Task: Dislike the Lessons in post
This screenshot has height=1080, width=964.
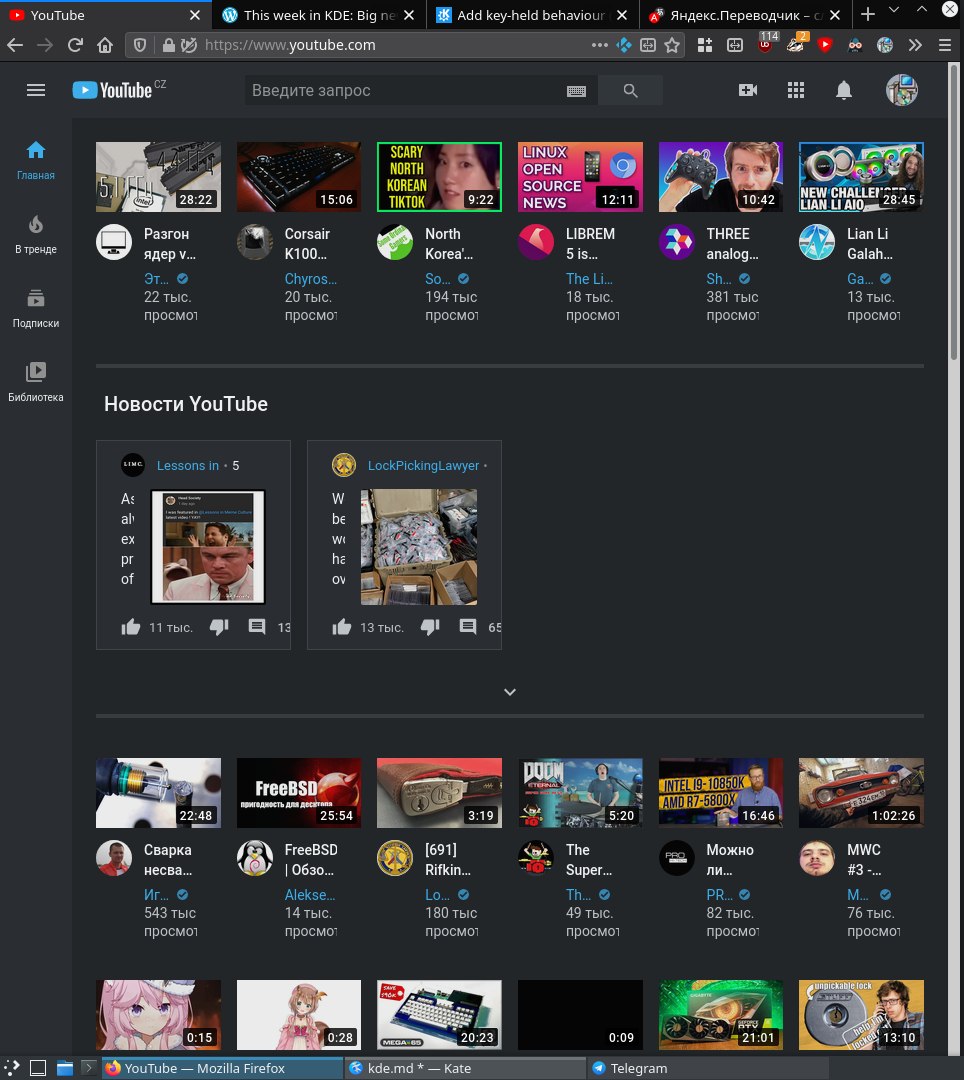Action: point(219,627)
